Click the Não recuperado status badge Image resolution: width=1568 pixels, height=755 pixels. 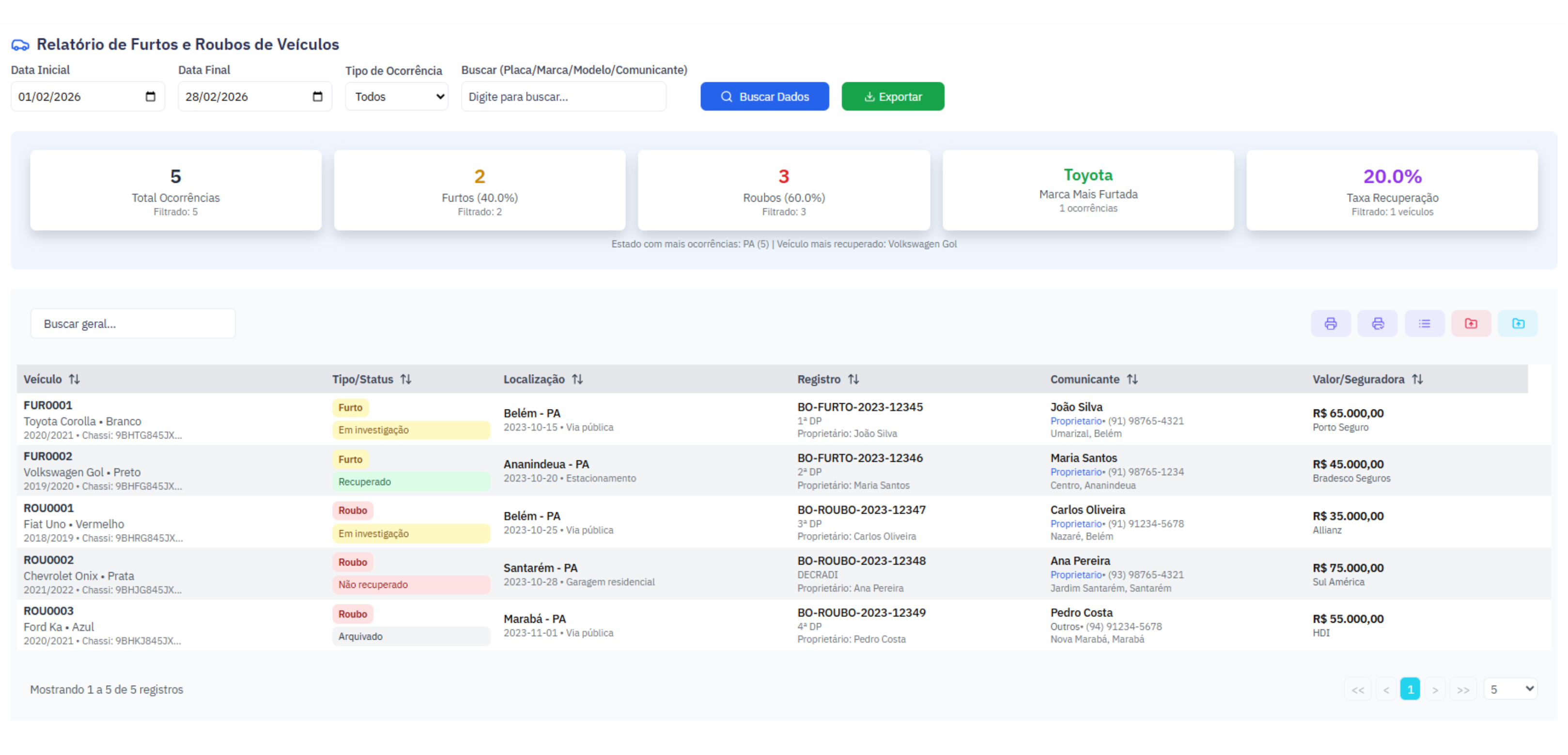[x=411, y=584]
